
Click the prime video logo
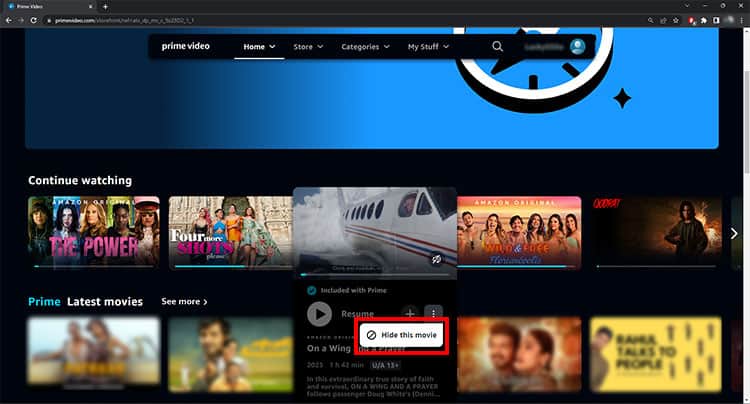point(186,46)
